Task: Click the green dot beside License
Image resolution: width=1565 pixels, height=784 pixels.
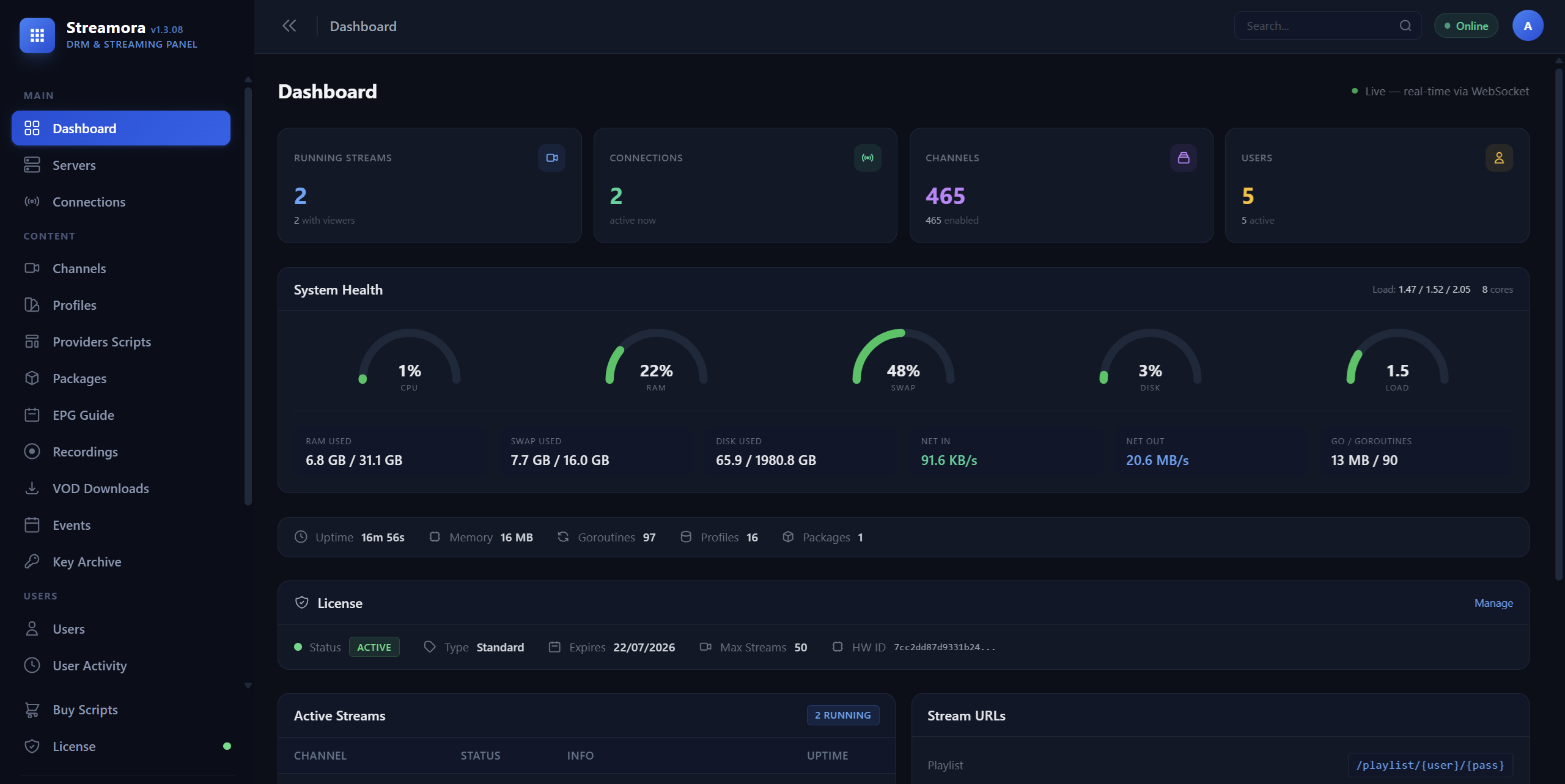Action: 226,746
